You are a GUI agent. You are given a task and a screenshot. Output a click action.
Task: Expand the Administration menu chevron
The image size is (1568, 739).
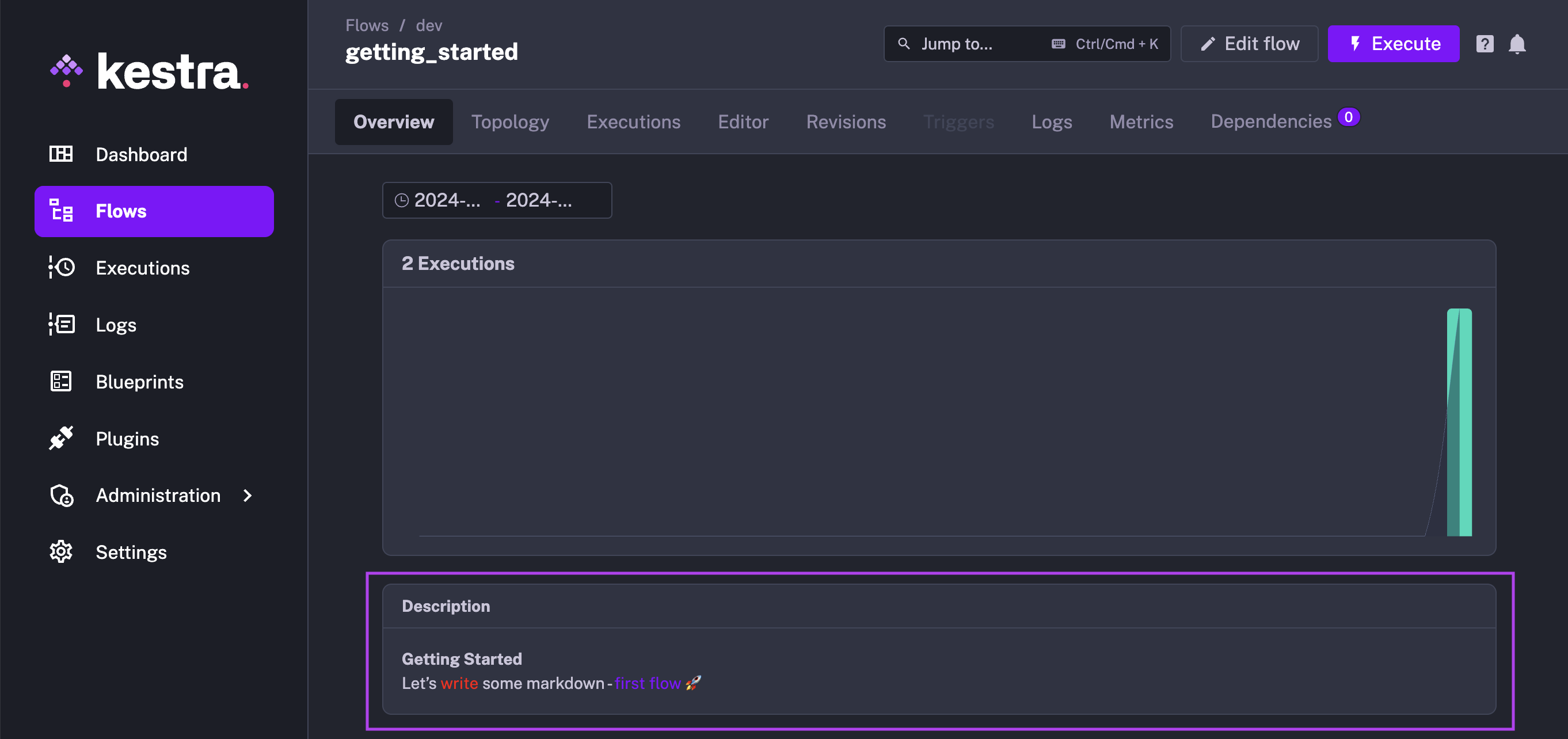point(247,496)
